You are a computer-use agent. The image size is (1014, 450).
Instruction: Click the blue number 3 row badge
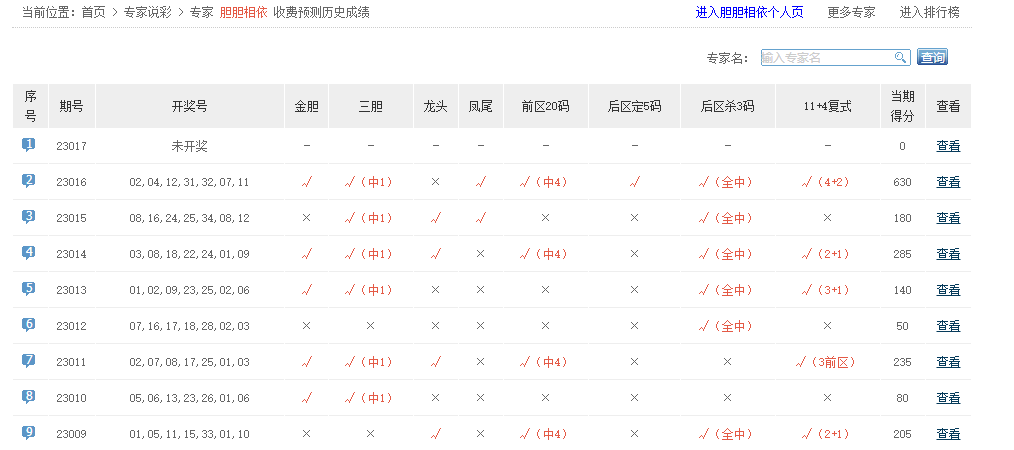pos(29,217)
